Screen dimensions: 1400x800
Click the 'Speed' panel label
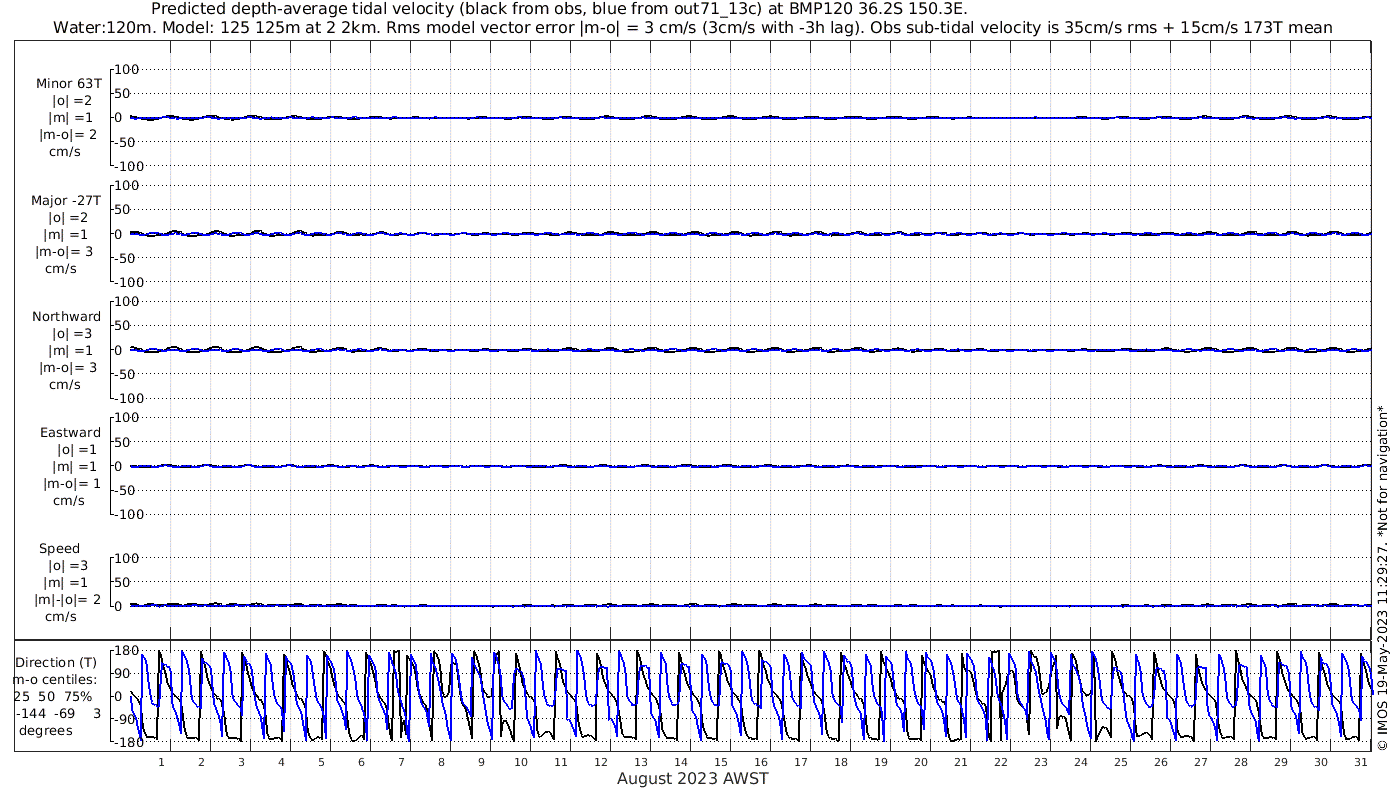pyautogui.click(x=59, y=549)
